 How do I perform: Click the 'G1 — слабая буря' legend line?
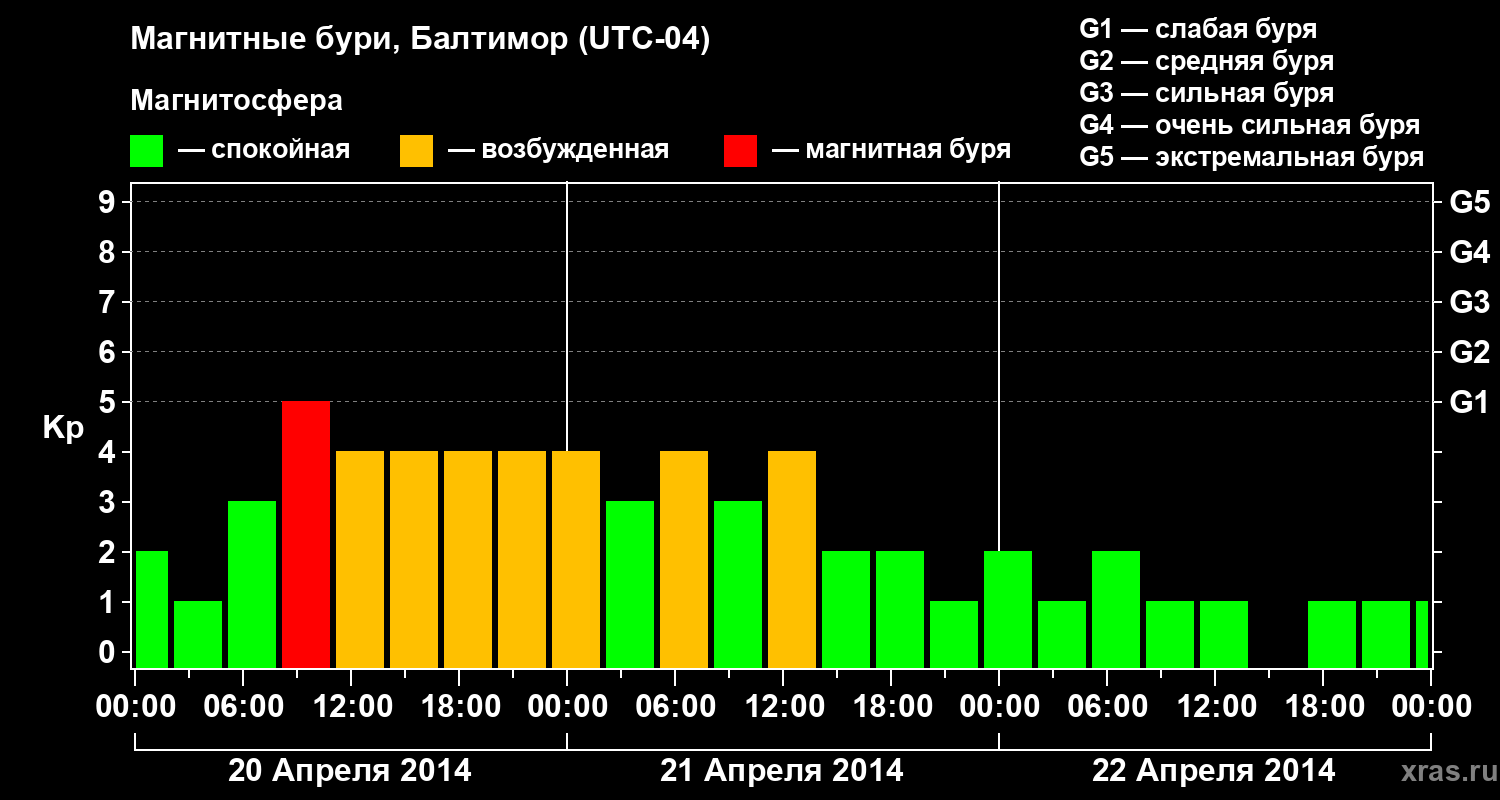pos(1198,29)
